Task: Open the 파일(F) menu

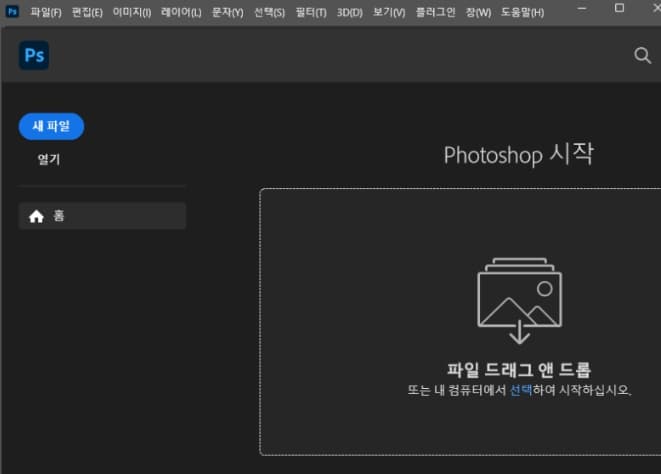Action: click(46, 12)
